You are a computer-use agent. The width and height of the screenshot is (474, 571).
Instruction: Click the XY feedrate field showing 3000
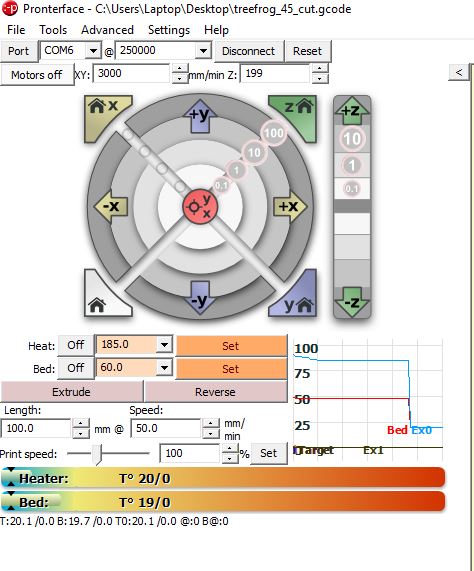click(x=132, y=74)
